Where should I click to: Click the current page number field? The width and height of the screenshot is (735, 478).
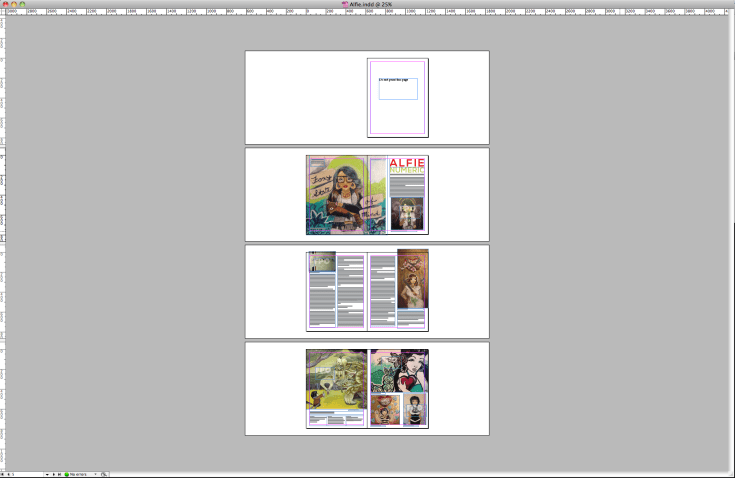coord(27,474)
